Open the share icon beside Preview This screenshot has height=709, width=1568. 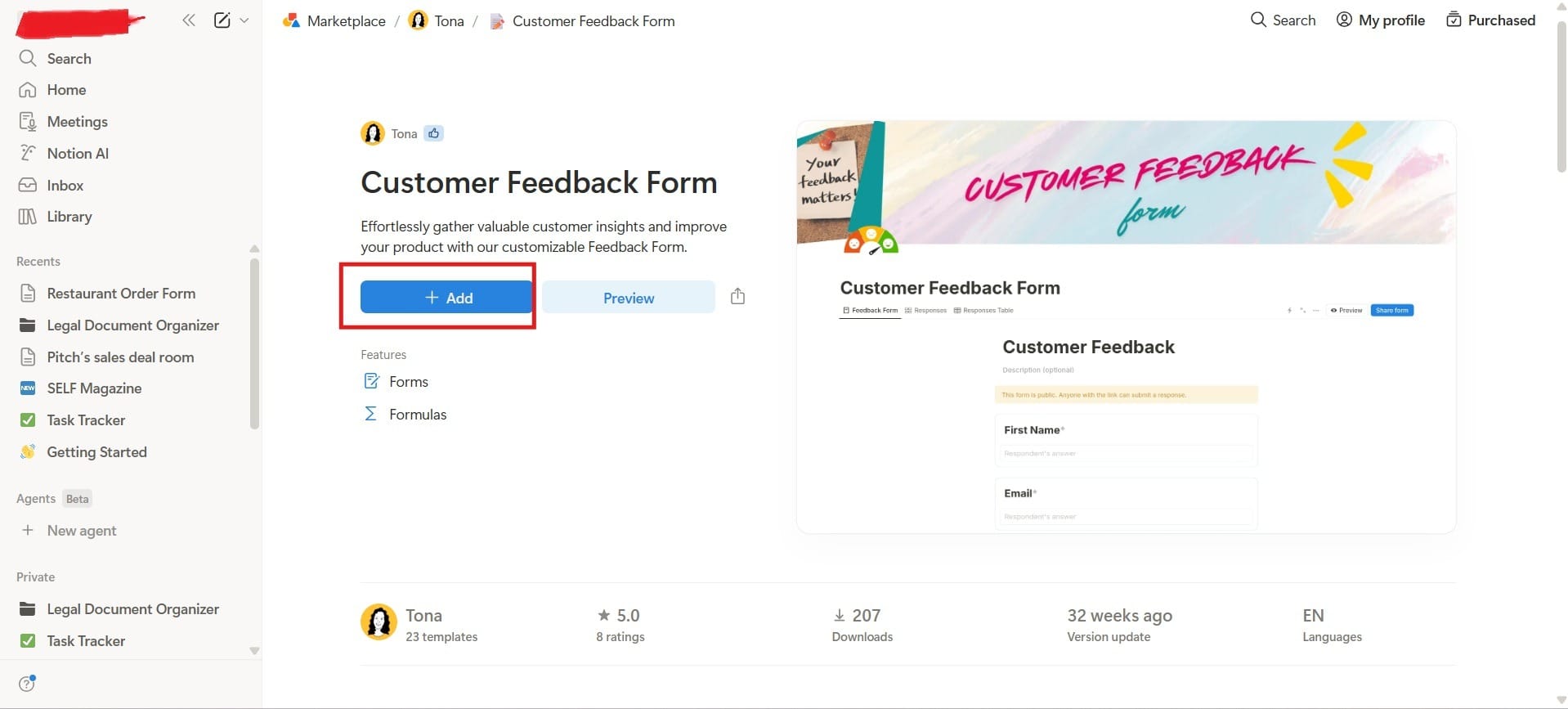coord(737,296)
